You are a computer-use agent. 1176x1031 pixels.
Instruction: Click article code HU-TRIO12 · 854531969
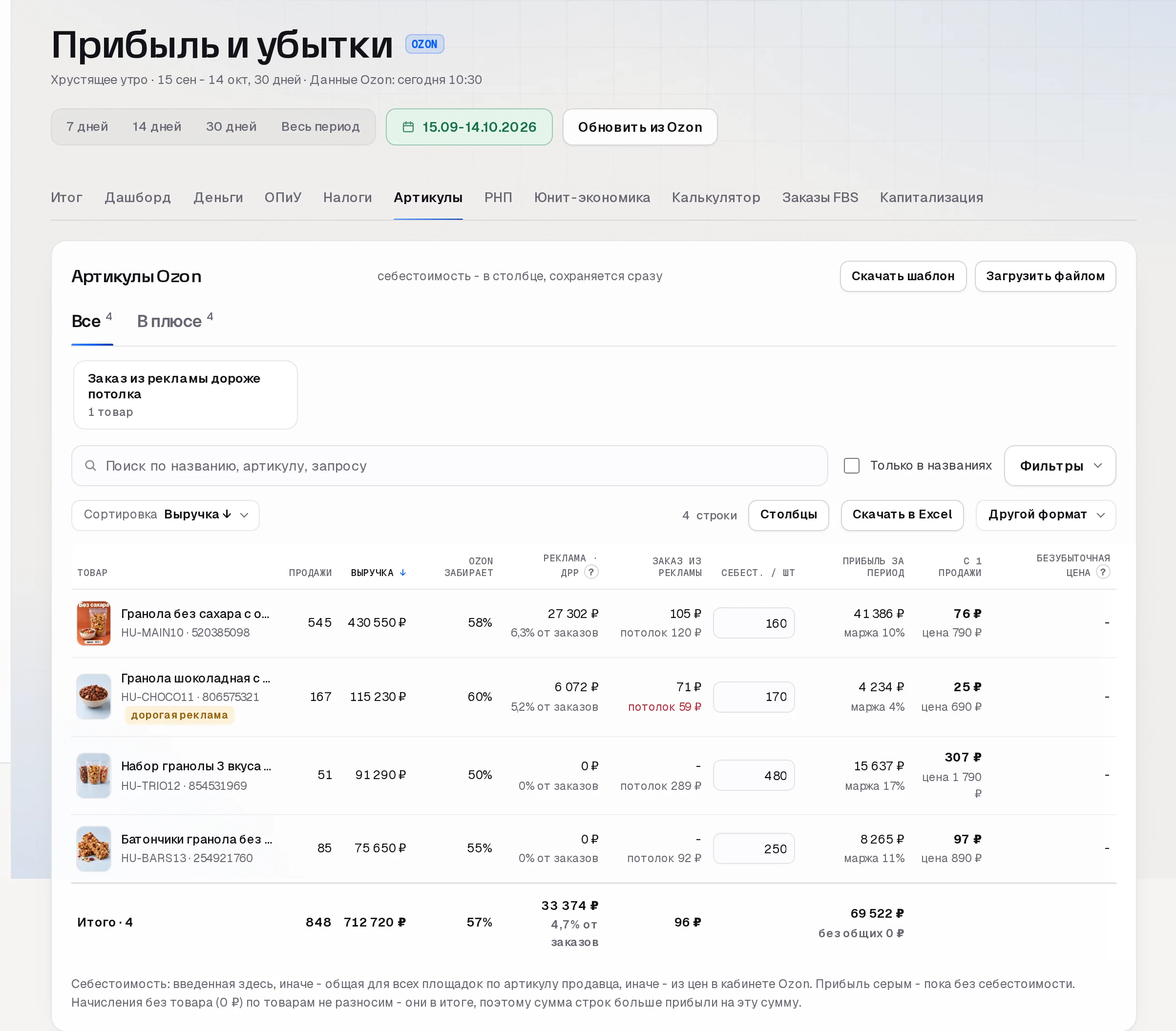click(x=184, y=785)
